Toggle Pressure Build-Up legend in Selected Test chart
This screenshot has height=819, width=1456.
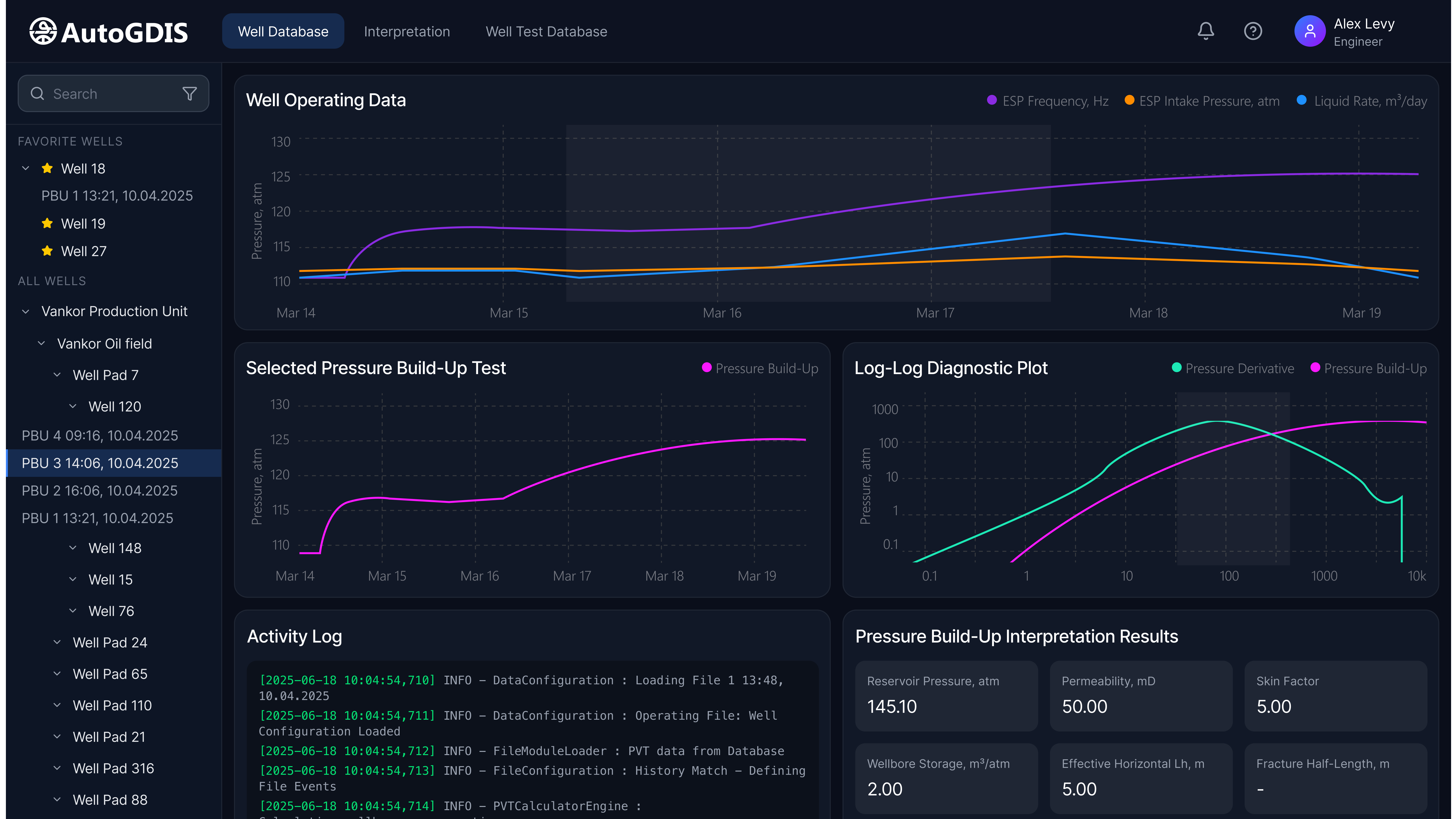pos(760,368)
